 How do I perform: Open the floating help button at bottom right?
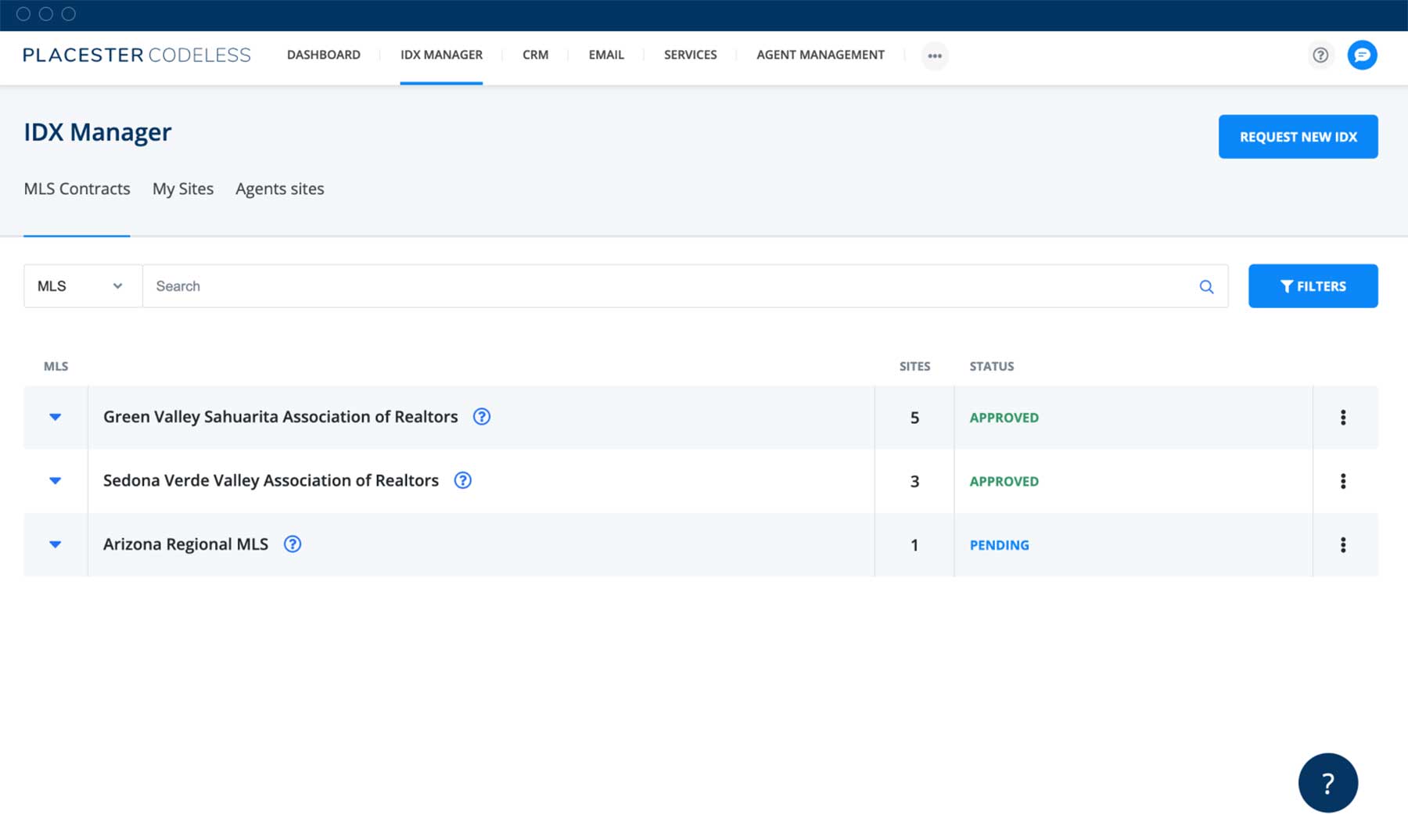point(1327,782)
